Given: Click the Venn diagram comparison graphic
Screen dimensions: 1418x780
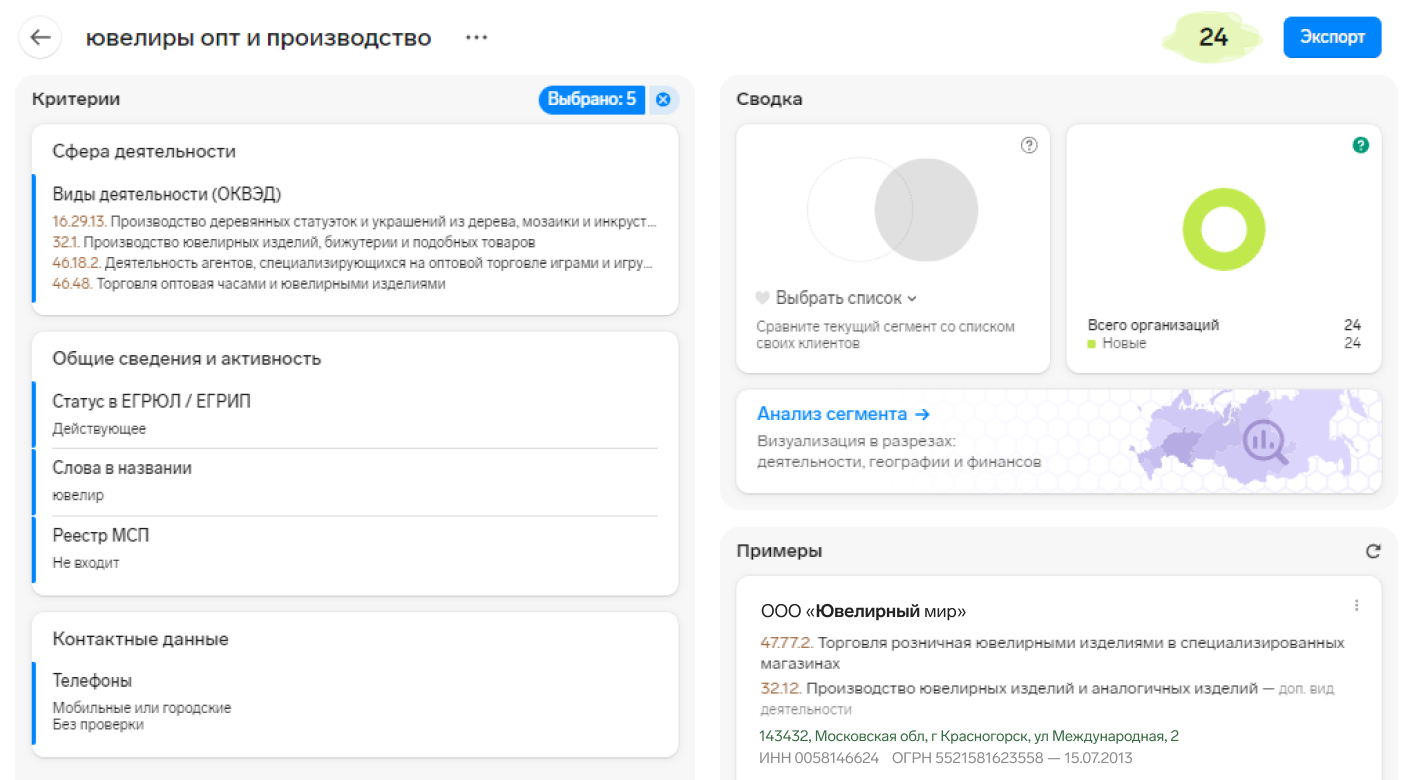Looking at the screenshot, I should pyautogui.click(x=892, y=210).
